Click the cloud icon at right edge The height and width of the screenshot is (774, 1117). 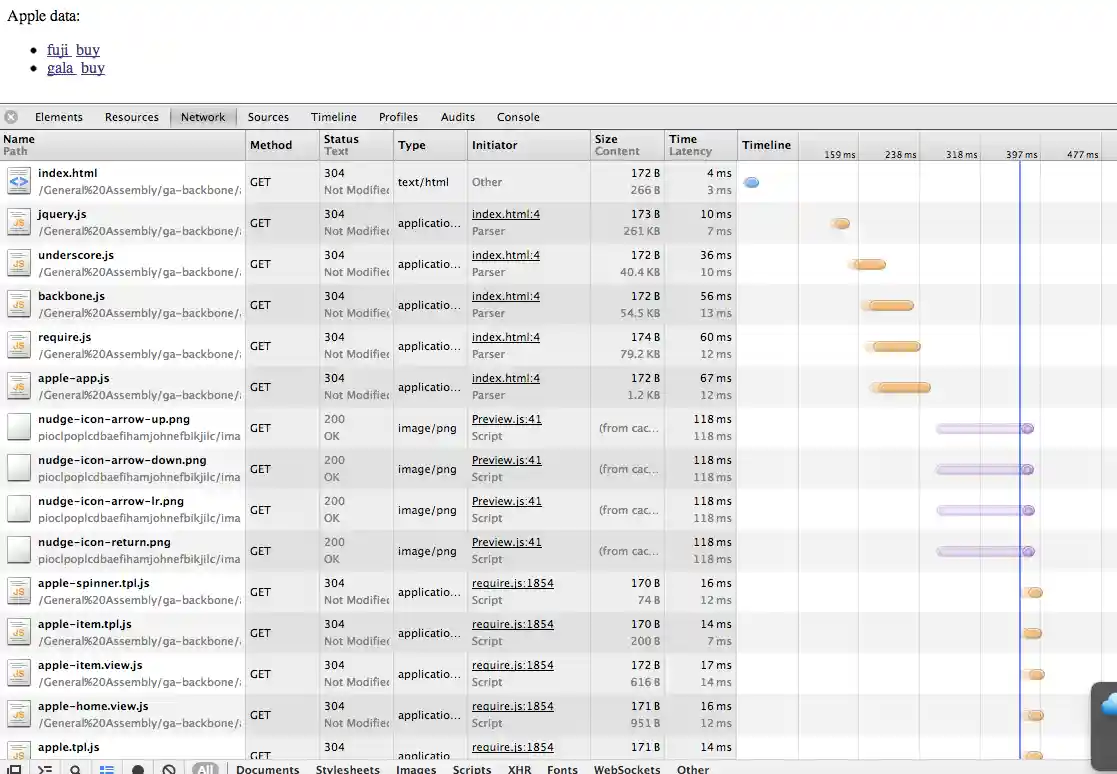(1108, 706)
